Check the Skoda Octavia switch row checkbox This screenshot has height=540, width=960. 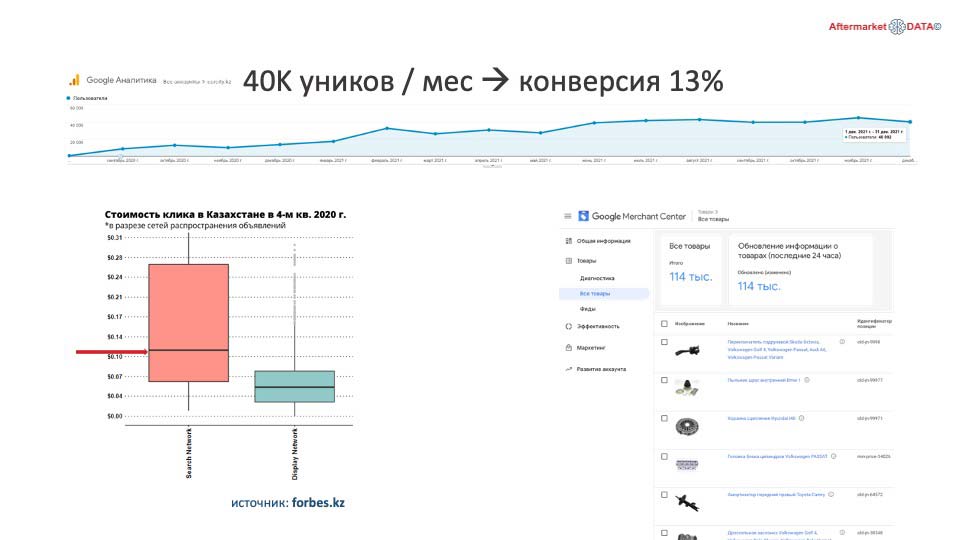coord(664,342)
